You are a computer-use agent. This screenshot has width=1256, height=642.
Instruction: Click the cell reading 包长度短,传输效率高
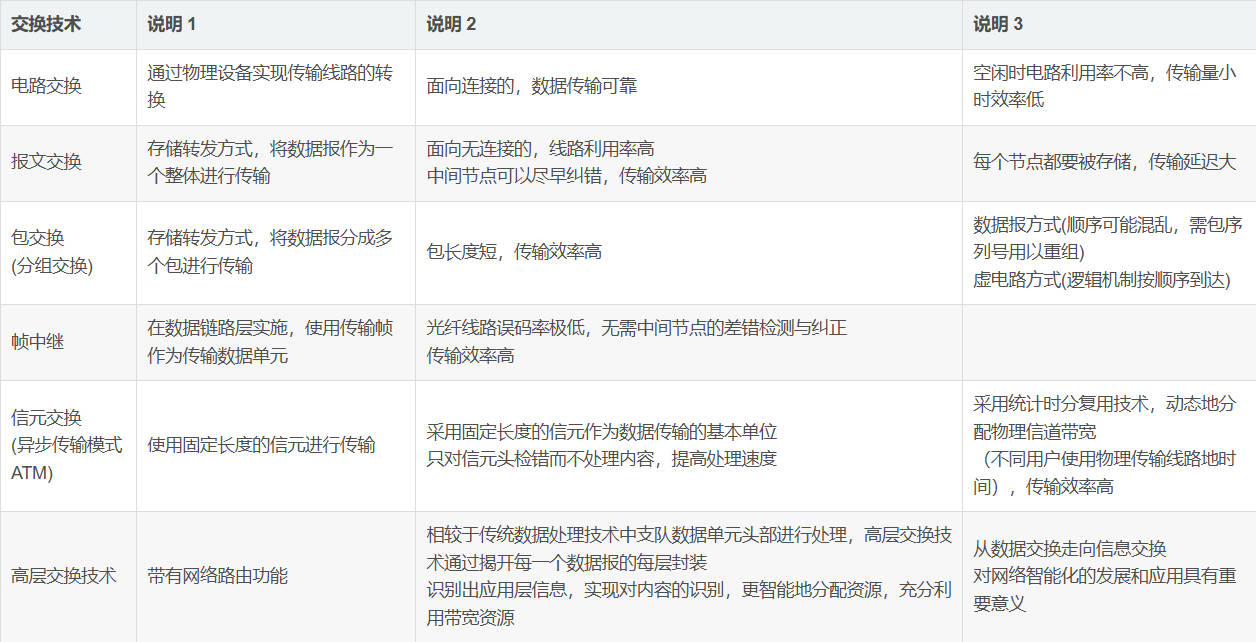514,251
